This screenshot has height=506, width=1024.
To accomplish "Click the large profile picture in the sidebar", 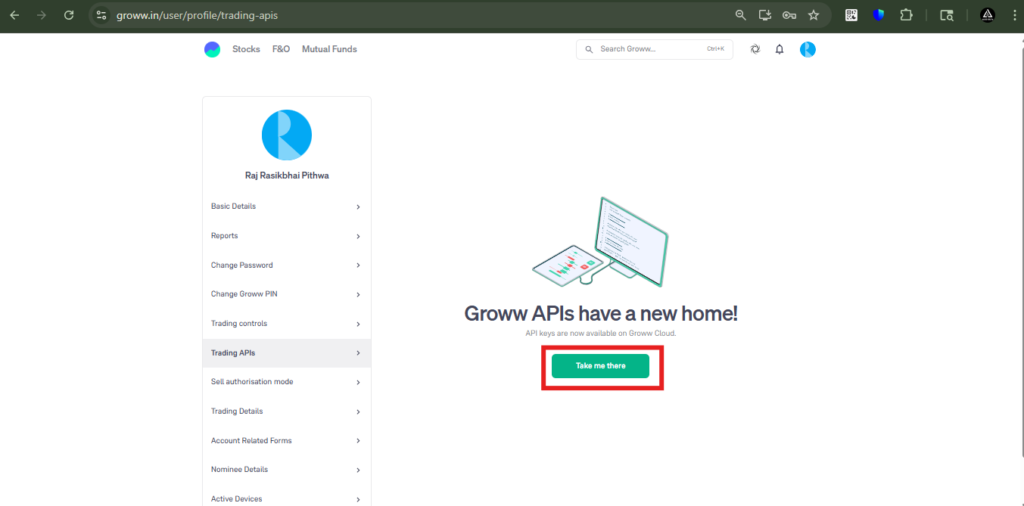I will click(x=286, y=135).
